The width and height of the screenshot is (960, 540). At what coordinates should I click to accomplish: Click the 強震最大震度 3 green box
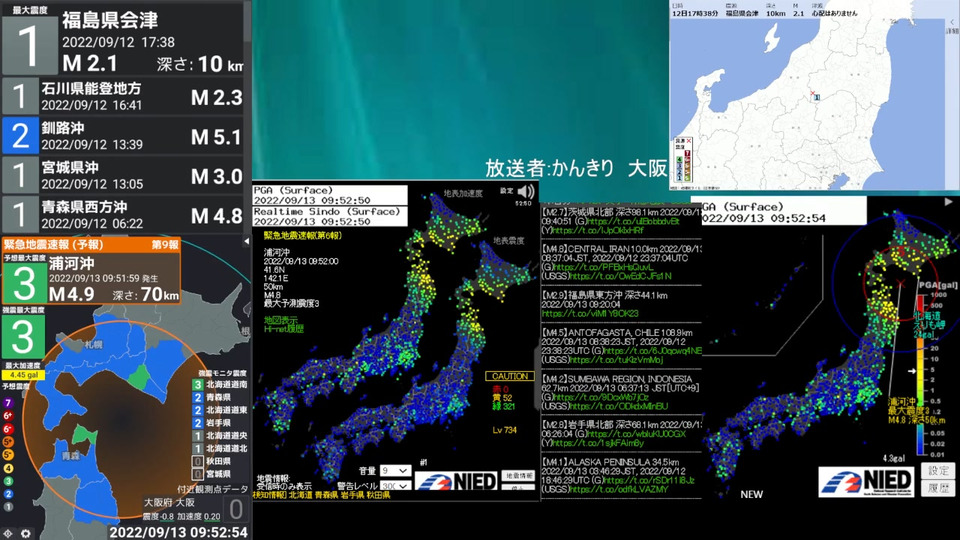pos(23,337)
